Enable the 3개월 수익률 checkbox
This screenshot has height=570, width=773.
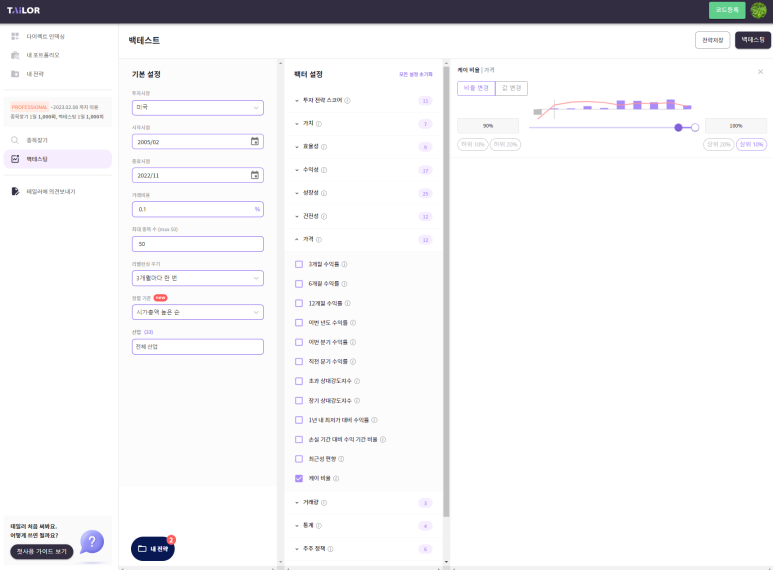pyautogui.click(x=299, y=264)
